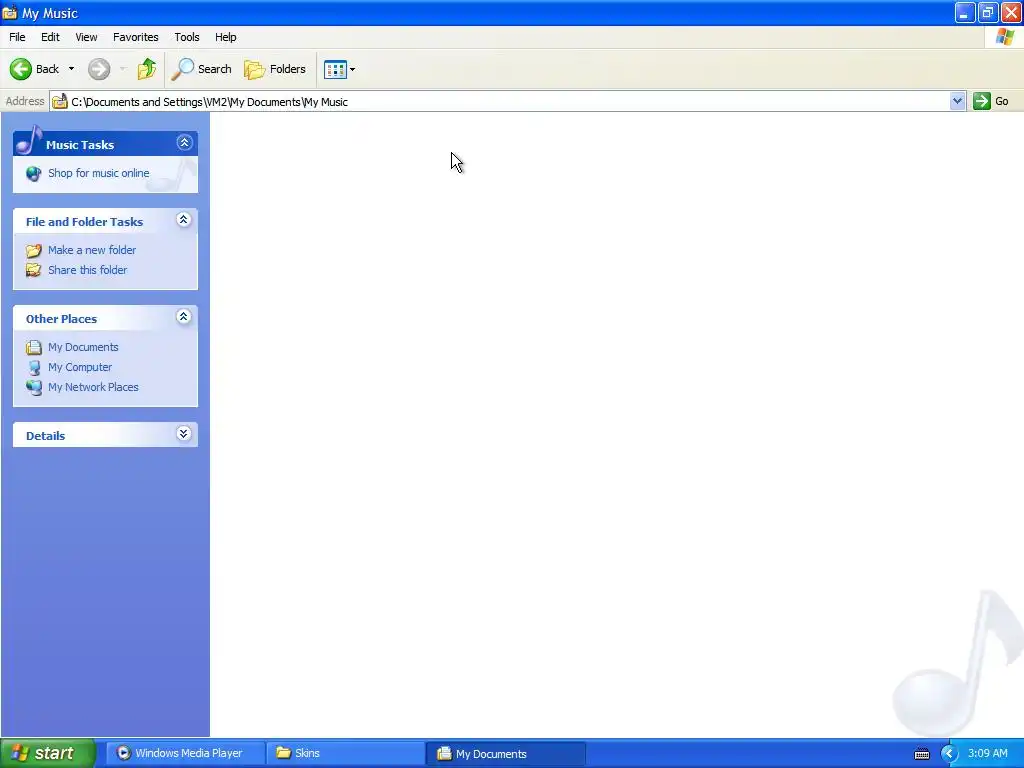This screenshot has height=768, width=1024.
Task: Click the My Network Places icon
Action: [33, 387]
